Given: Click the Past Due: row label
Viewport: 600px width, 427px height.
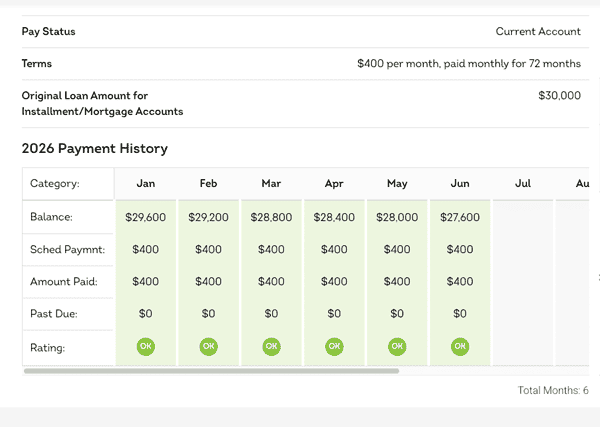Looking at the screenshot, I should click(54, 314).
